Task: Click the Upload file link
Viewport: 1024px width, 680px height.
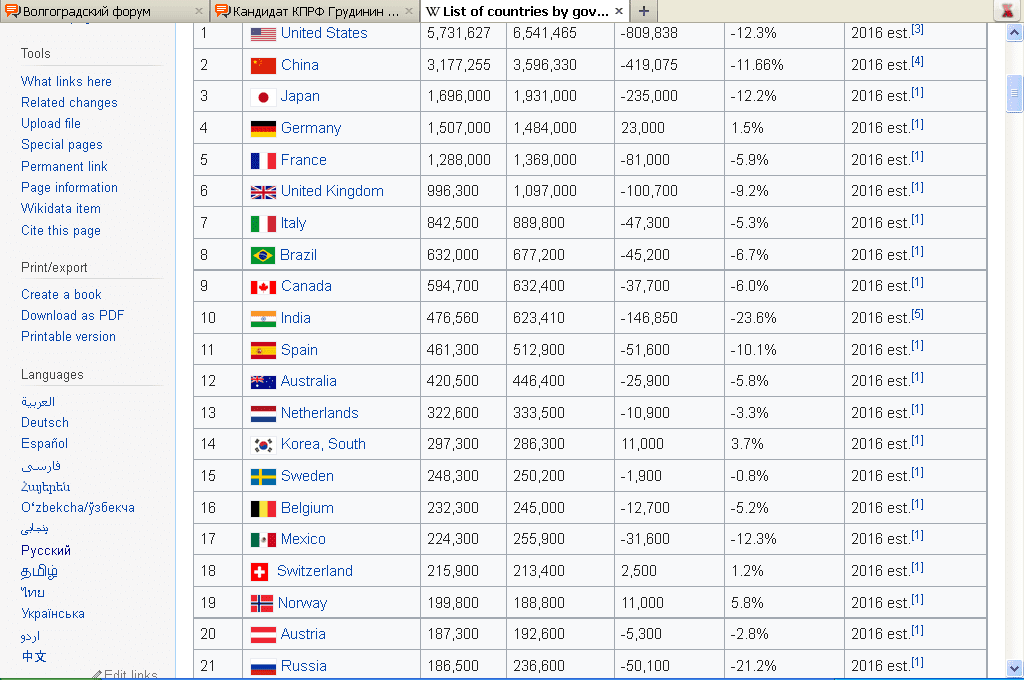Action: click(x=51, y=123)
